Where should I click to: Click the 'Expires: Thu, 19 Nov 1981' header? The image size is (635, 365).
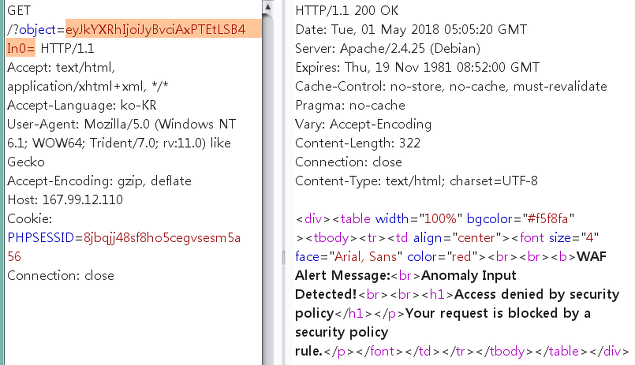coord(417,67)
